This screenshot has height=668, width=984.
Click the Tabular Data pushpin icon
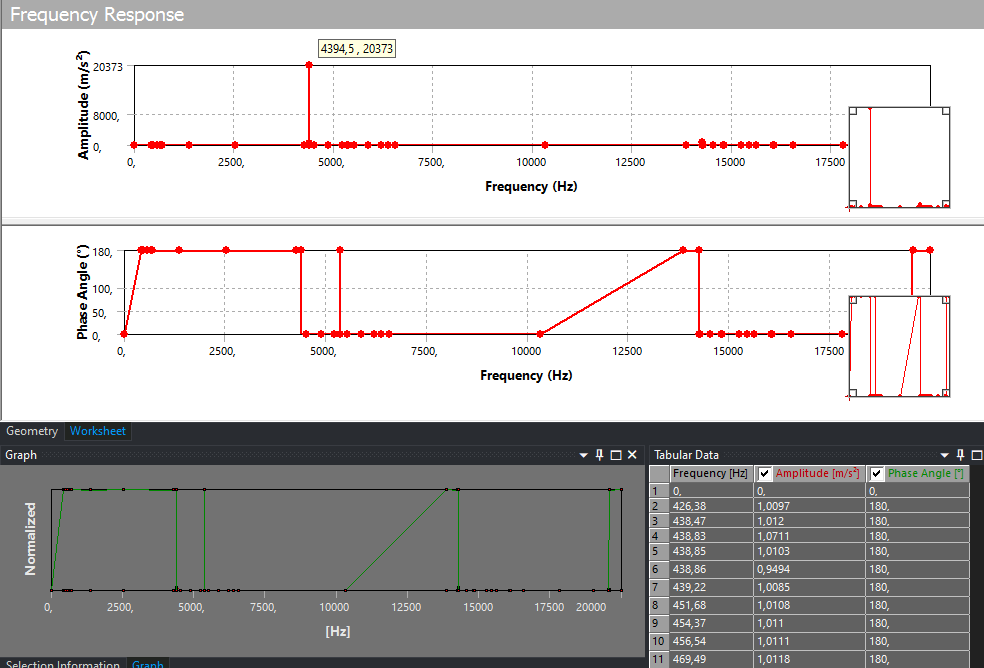pyautogui.click(x=960, y=455)
